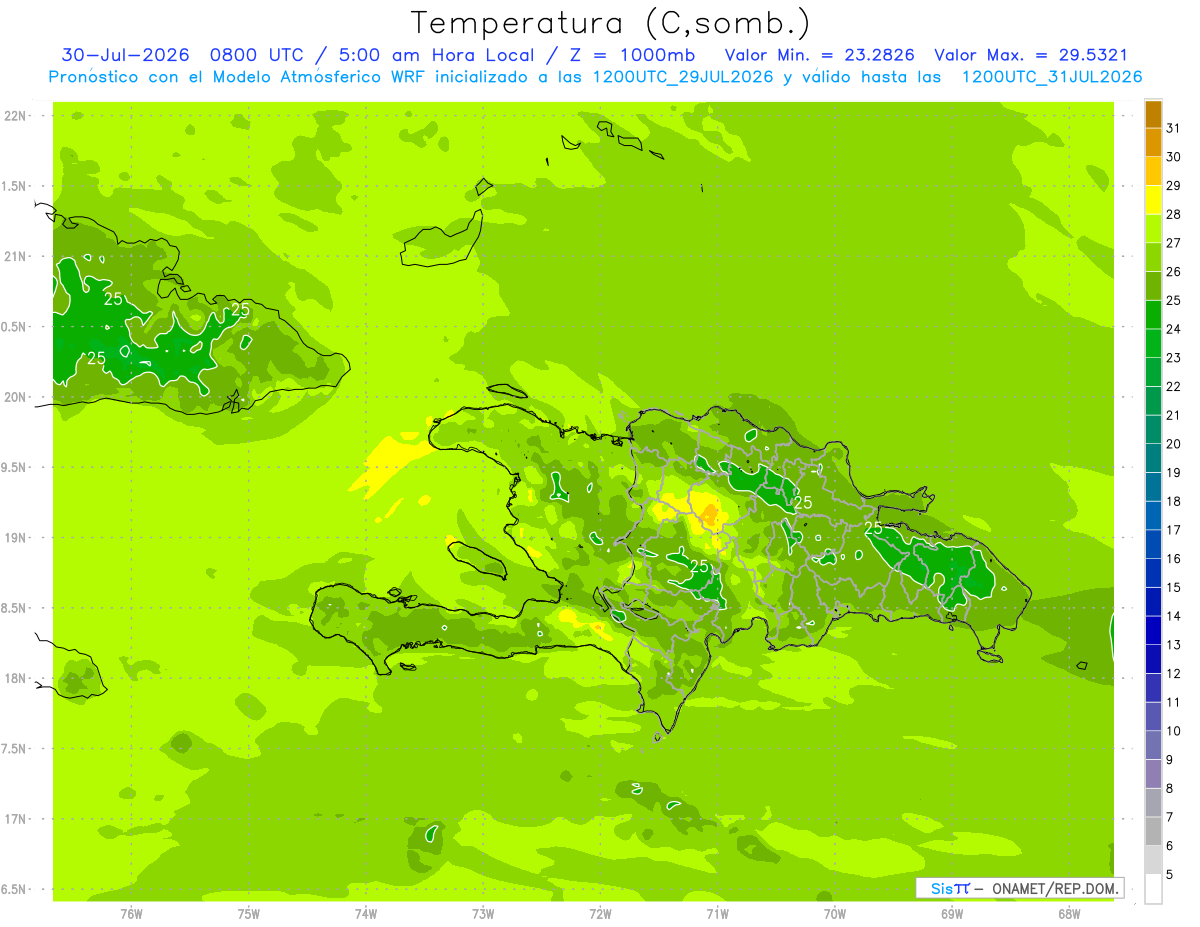Click the "74W" longitude label
The width and height of the screenshot is (1200, 927).
(x=365, y=914)
